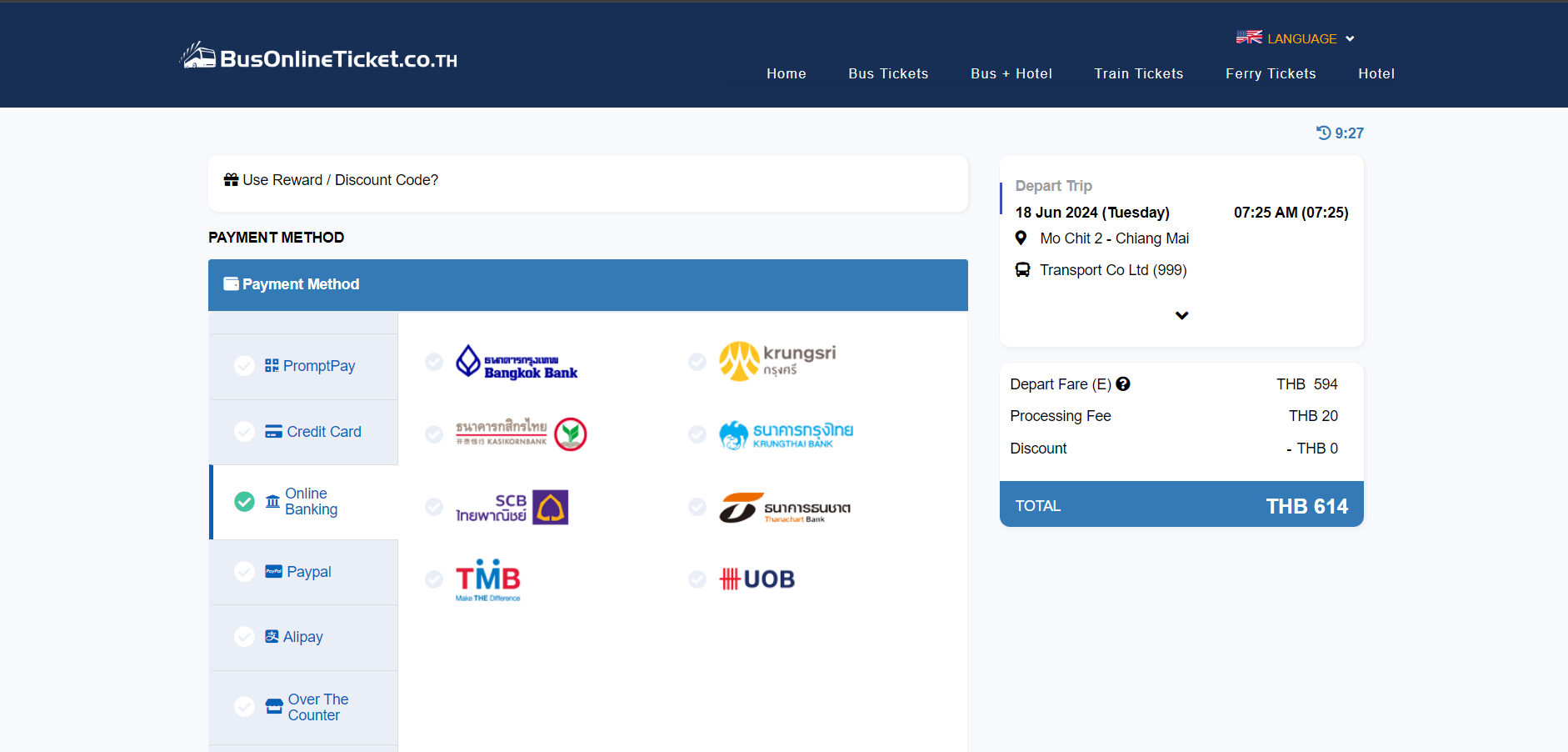Click the UOB bank logo
This screenshot has height=752, width=1568.
pyautogui.click(x=757, y=579)
